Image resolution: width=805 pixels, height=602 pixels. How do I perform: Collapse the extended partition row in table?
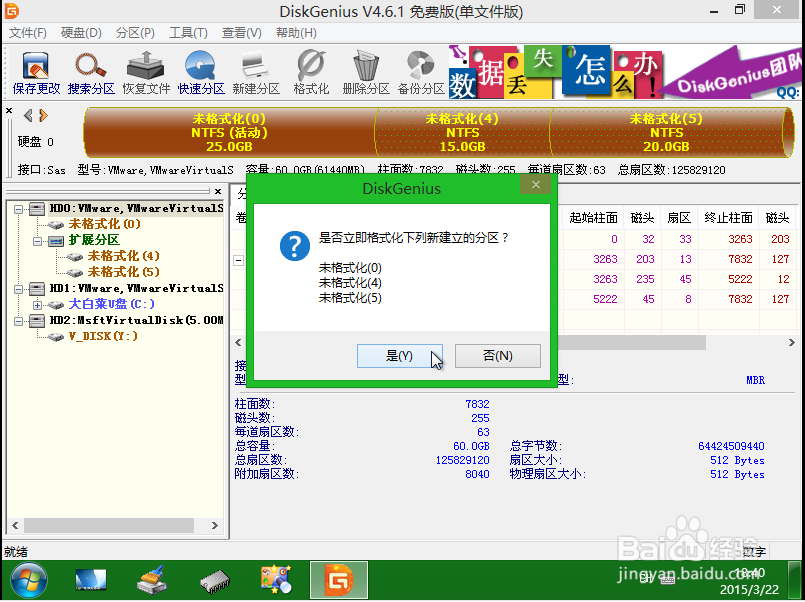pos(239,260)
